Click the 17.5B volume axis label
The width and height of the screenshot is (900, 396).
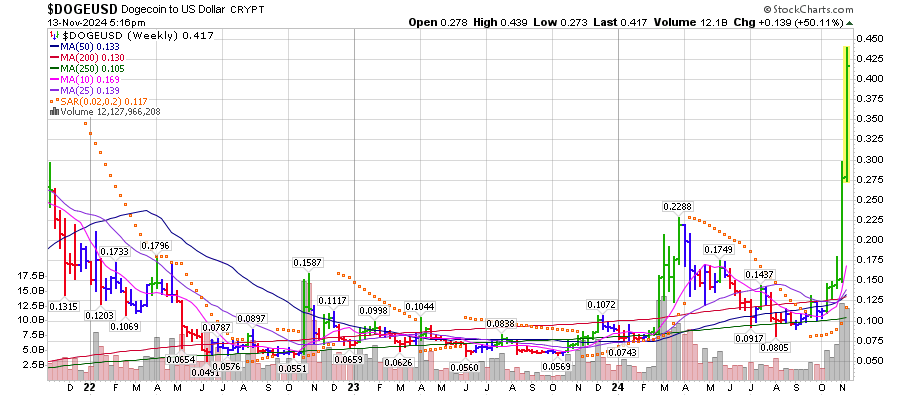pos(32,275)
